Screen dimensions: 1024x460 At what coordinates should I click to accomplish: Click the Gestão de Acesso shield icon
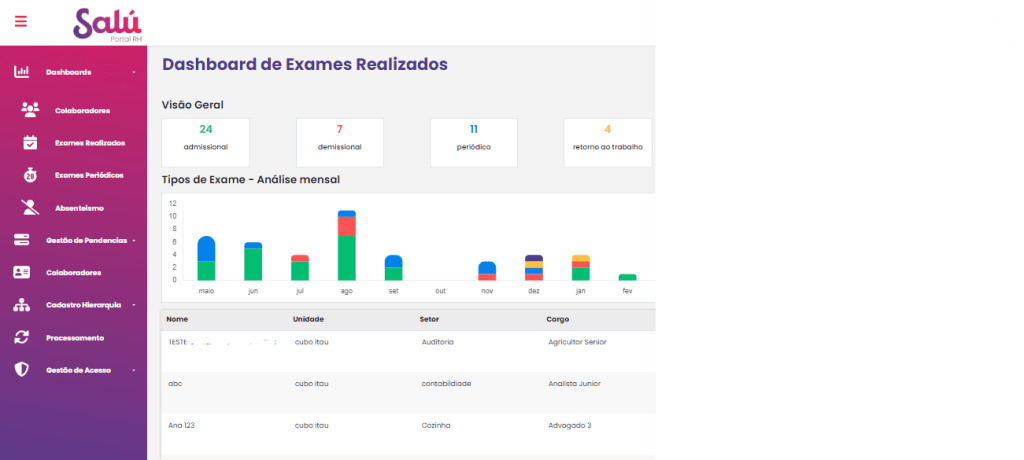pyautogui.click(x=21, y=369)
